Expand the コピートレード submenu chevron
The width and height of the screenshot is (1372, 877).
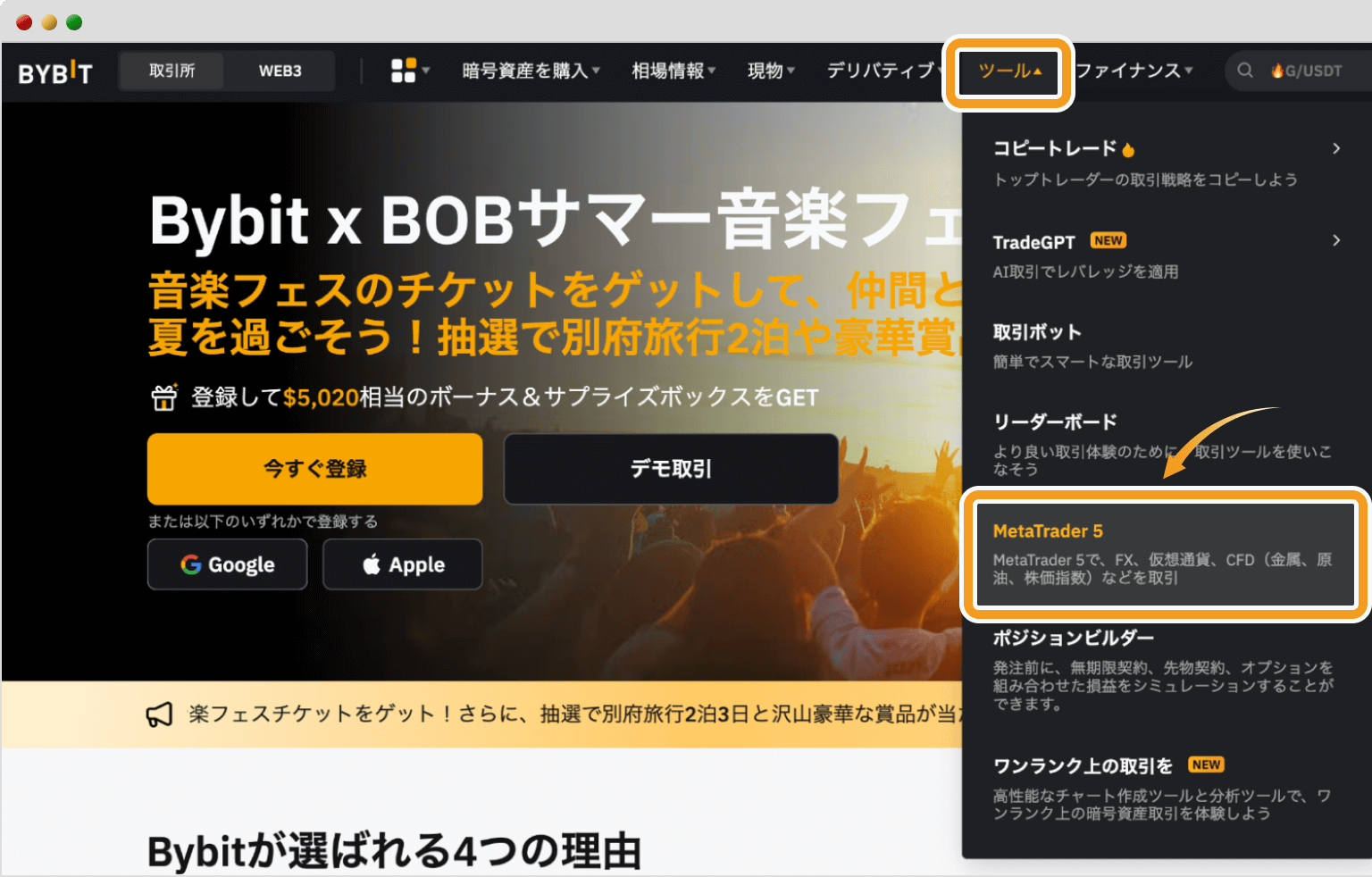pyautogui.click(x=1336, y=148)
